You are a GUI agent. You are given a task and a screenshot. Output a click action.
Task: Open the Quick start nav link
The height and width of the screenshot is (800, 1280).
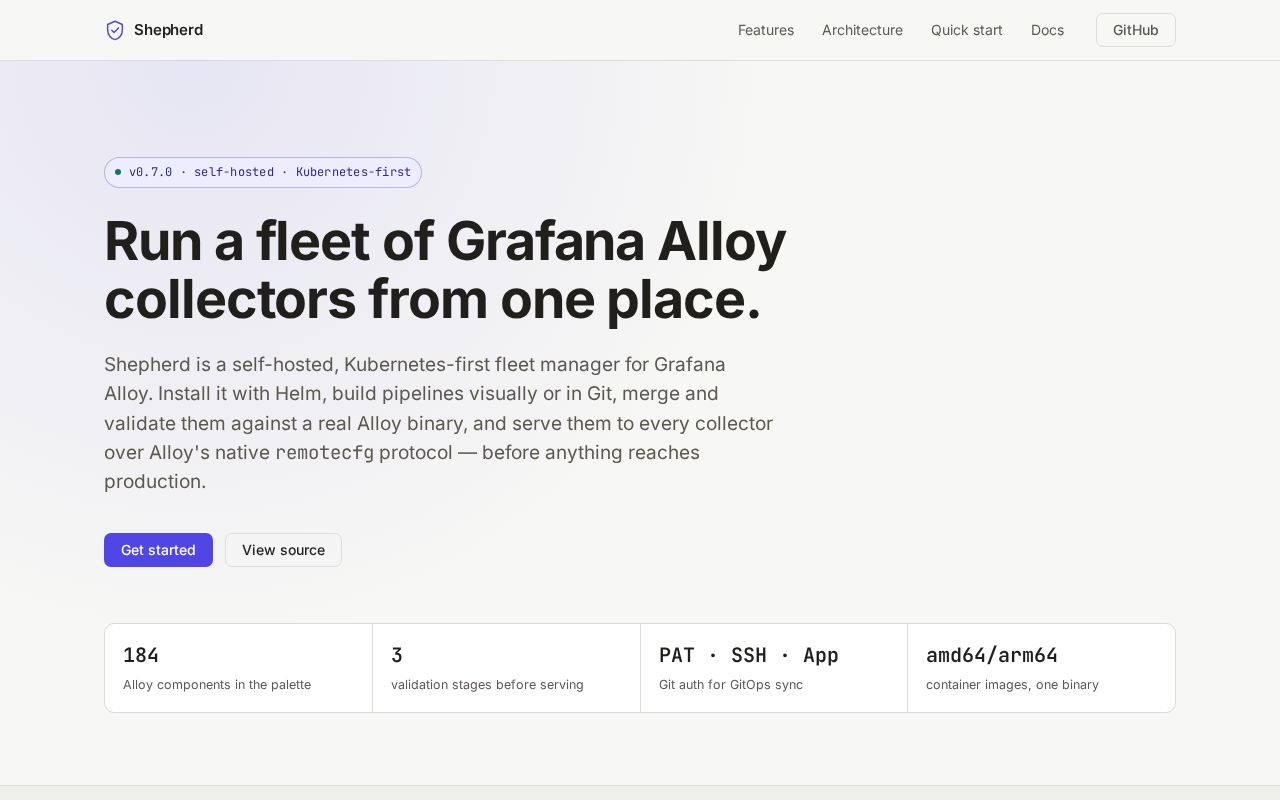pyautogui.click(x=967, y=30)
